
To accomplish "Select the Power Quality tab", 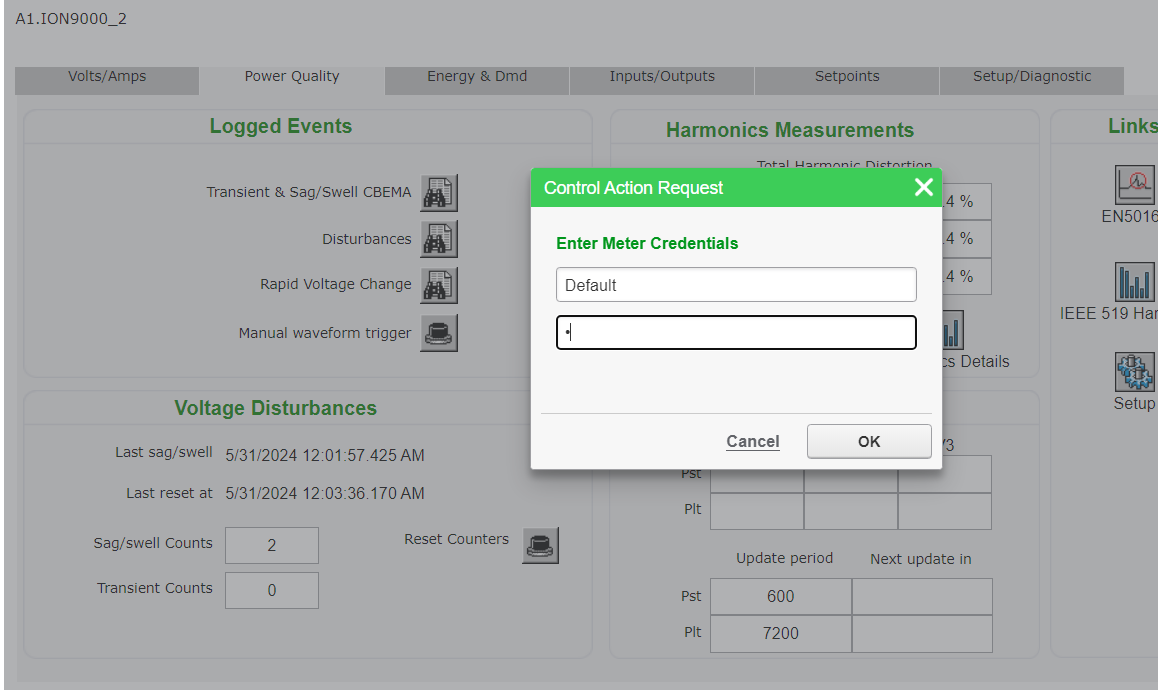I will 292,77.
